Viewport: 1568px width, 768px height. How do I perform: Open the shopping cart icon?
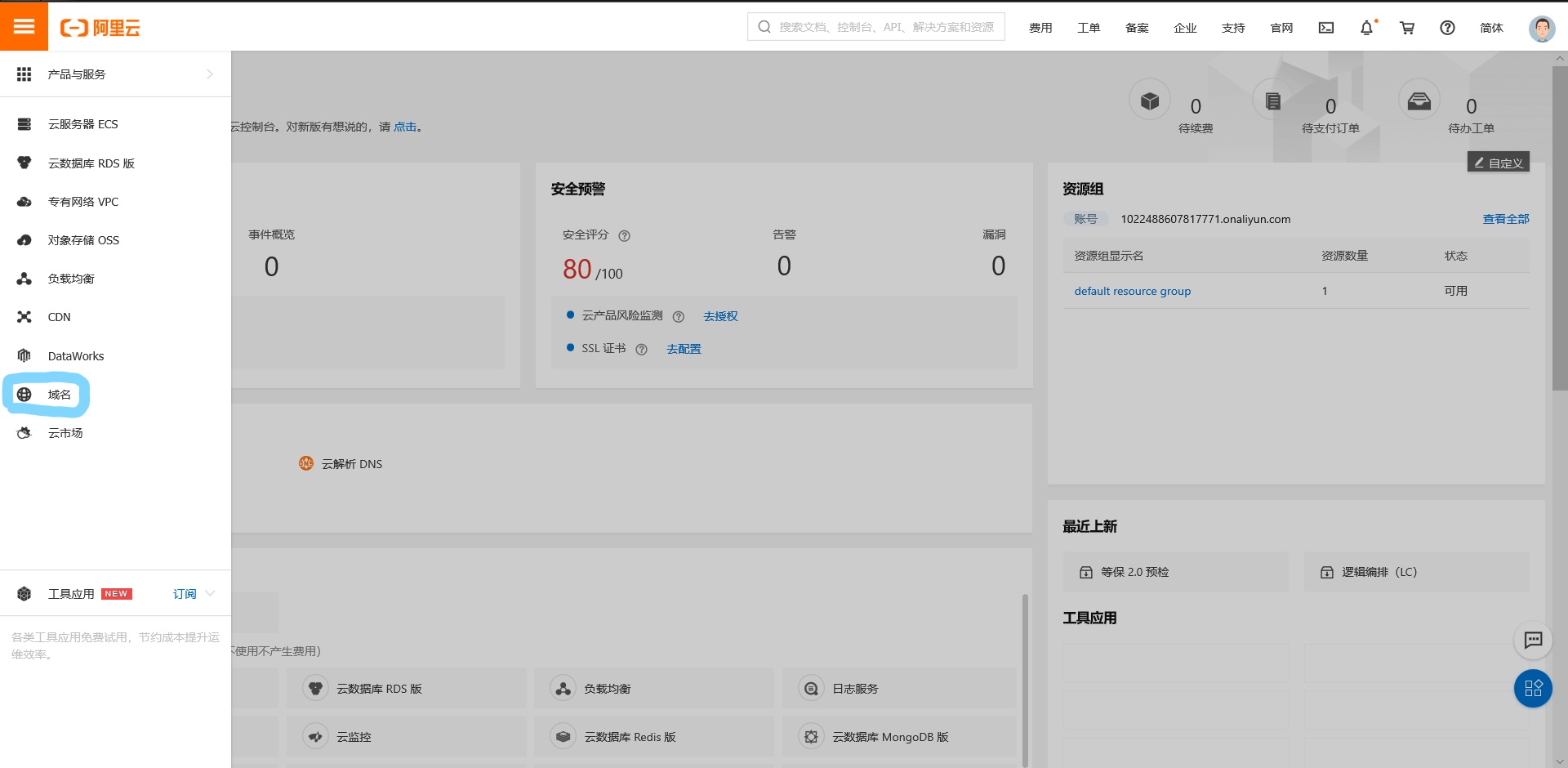(1407, 28)
